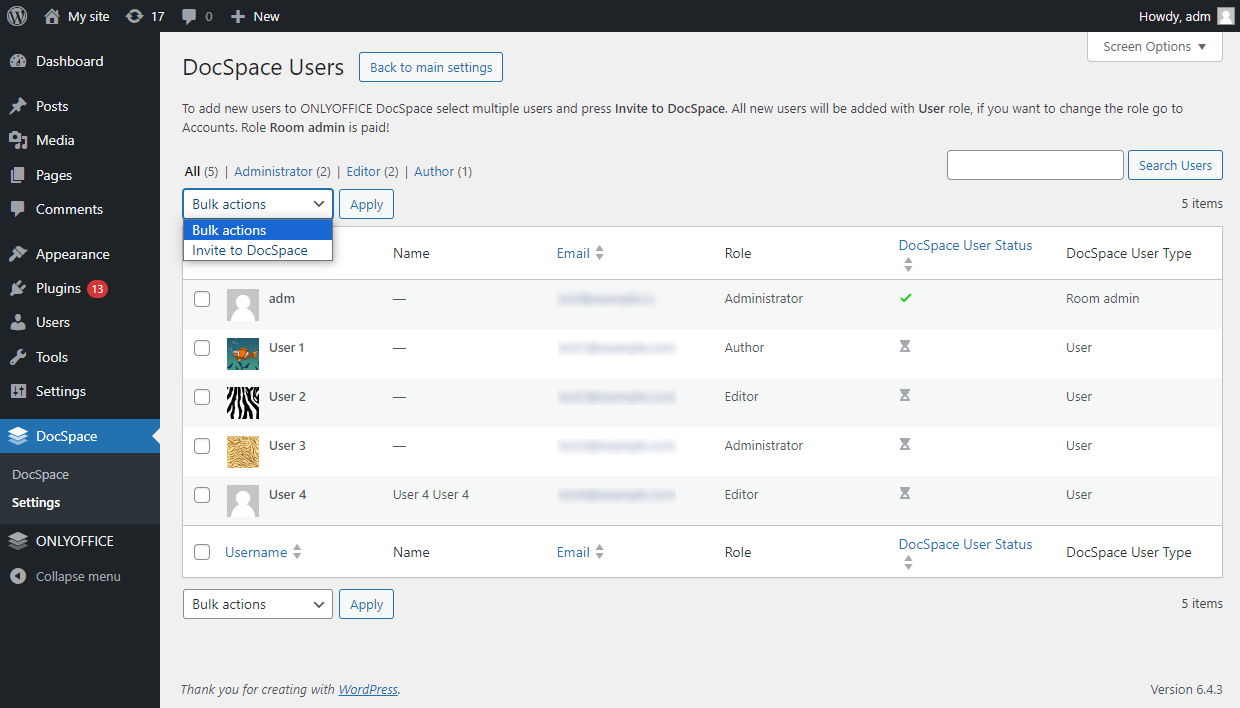This screenshot has height=708, width=1240.
Task: Click inside the user search field
Action: coord(1035,165)
